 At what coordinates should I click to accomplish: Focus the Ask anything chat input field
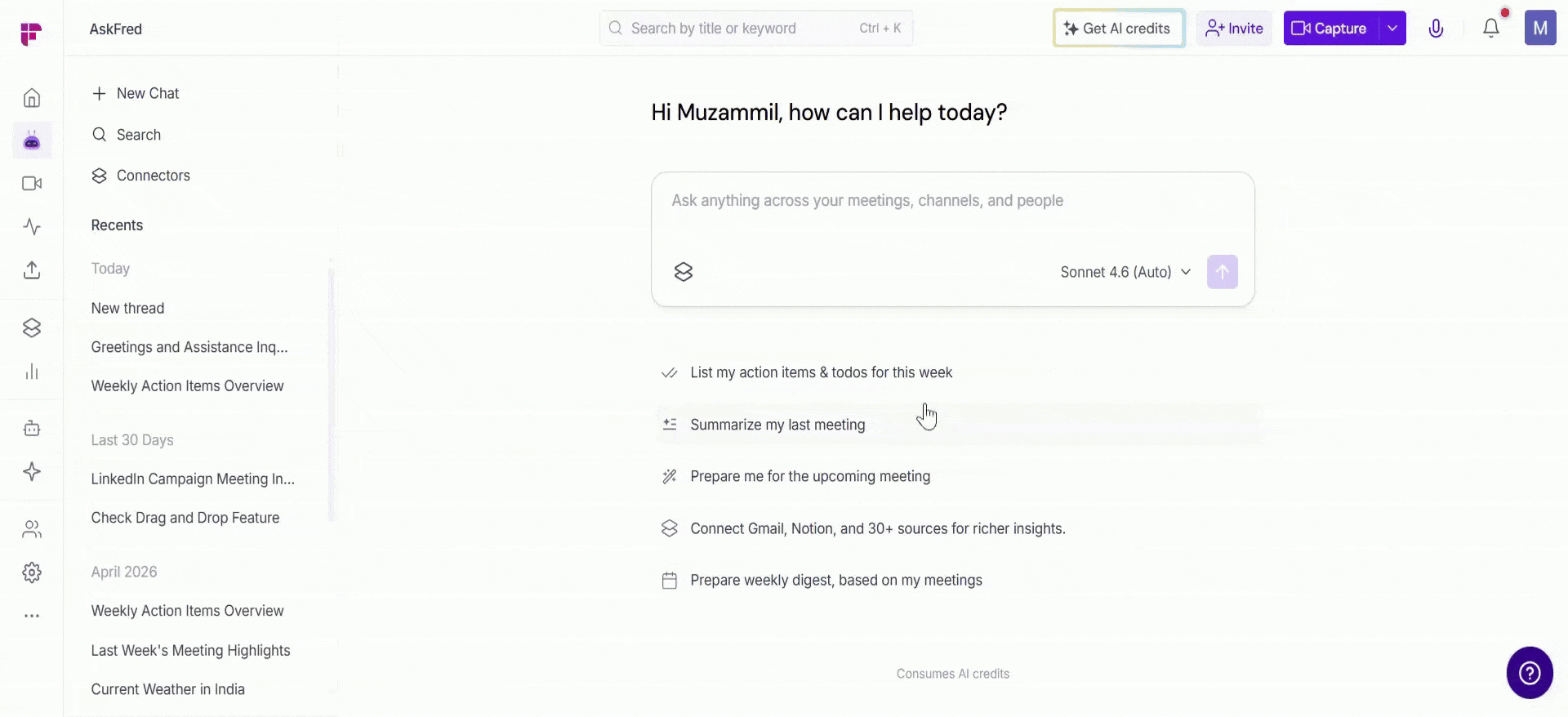point(952,213)
